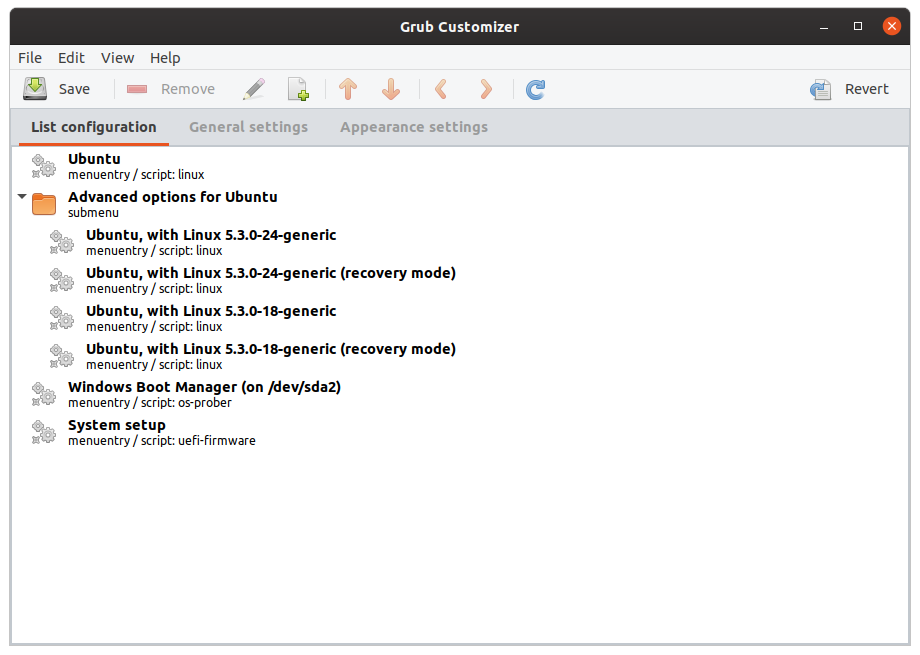The height and width of the screenshot is (655, 920).
Task: Minimize the Grub Customizer window
Action: coord(824,27)
